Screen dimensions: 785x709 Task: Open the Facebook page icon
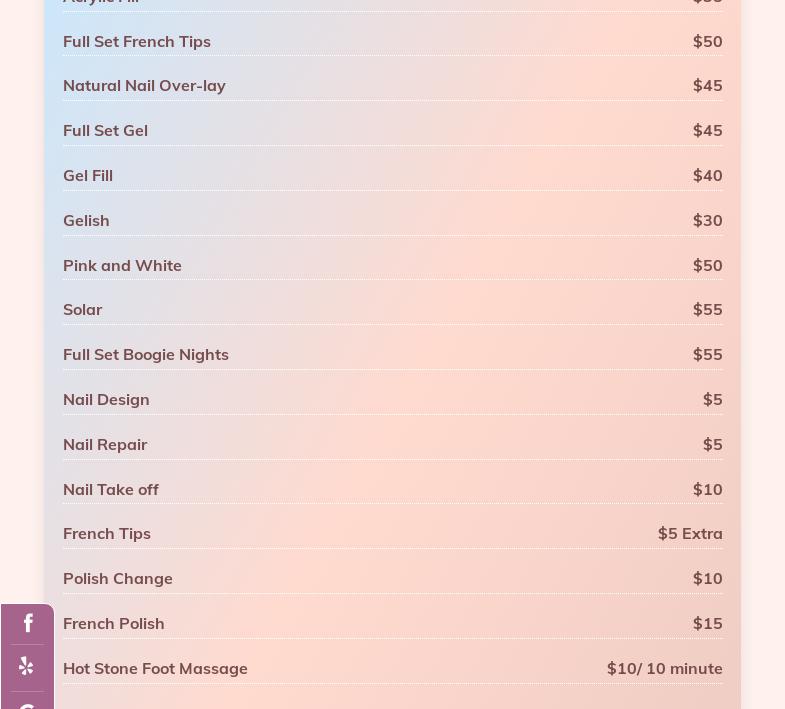point(27,624)
